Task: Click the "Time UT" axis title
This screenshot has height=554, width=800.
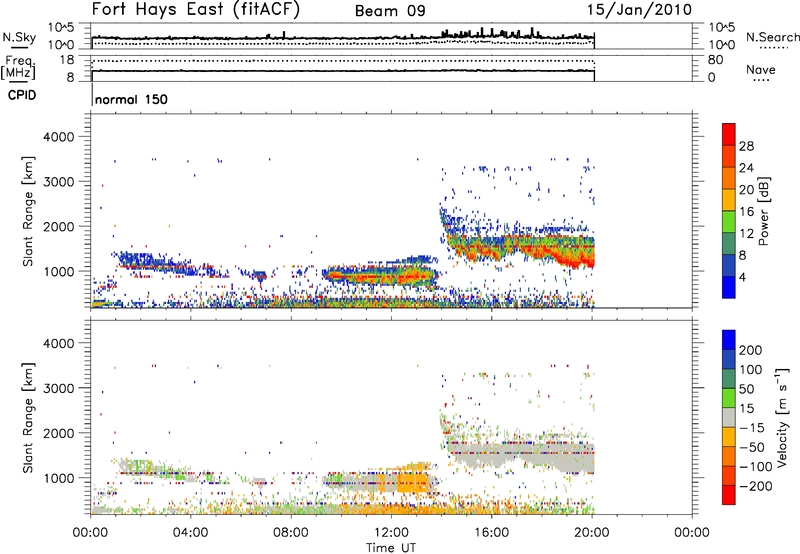Action: pyautogui.click(x=391, y=548)
